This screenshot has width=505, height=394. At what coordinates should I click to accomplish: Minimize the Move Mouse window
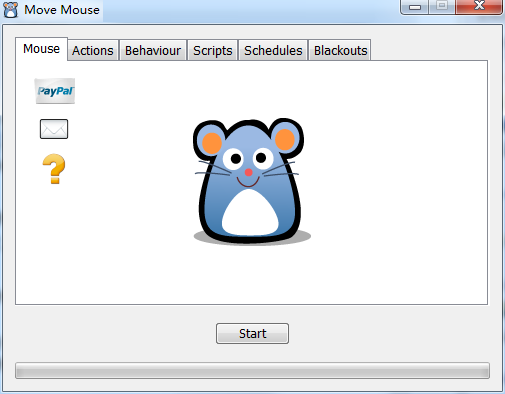coord(415,7)
